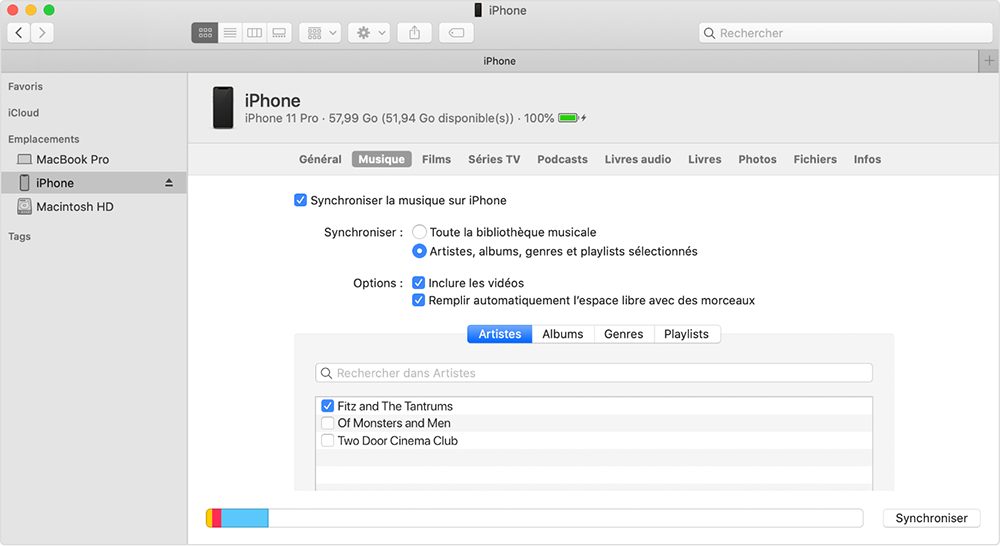
Task: Select column view in toolbar
Action: (255, 33)
